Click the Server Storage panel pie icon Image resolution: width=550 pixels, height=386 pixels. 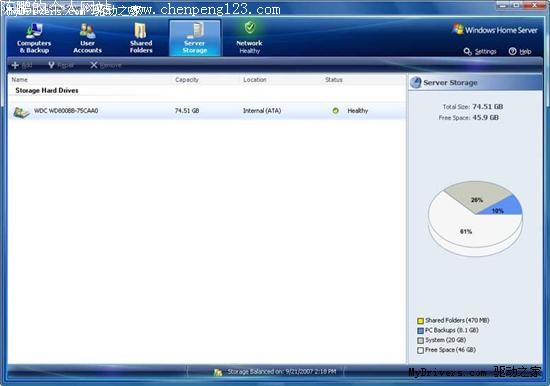tap(416, 83)
